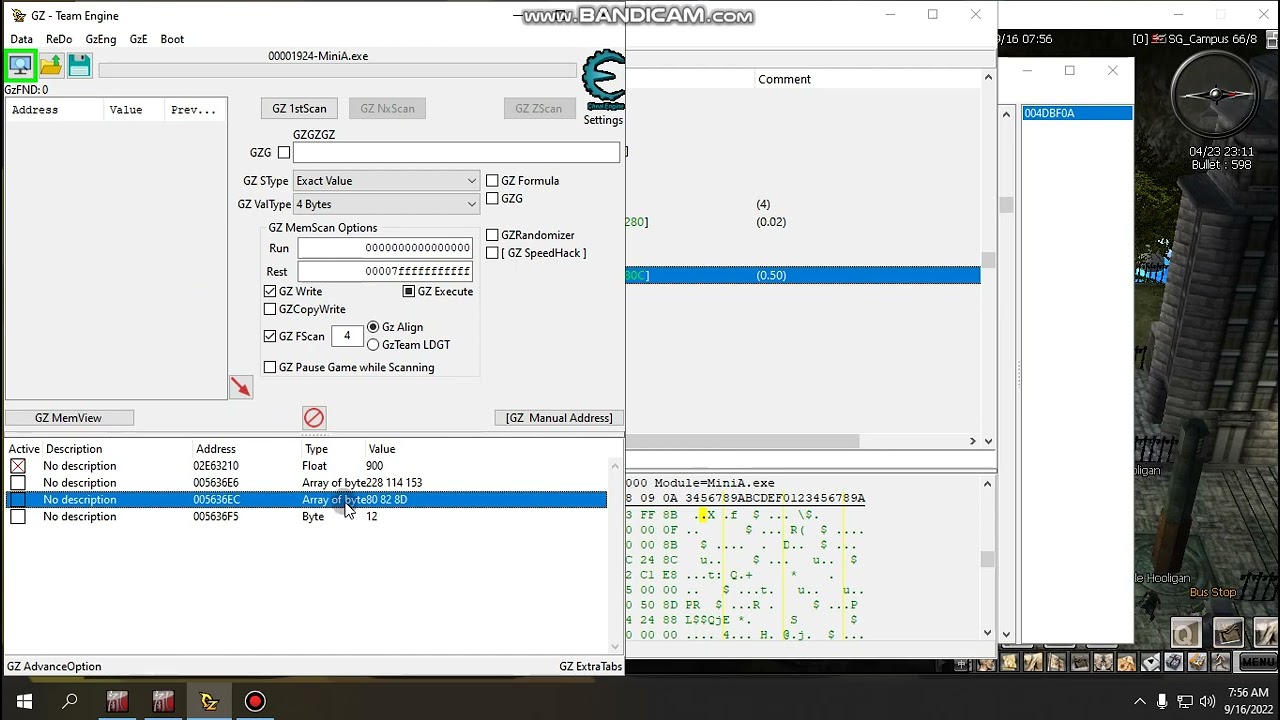Click the network tray icon

(1184, 702)
